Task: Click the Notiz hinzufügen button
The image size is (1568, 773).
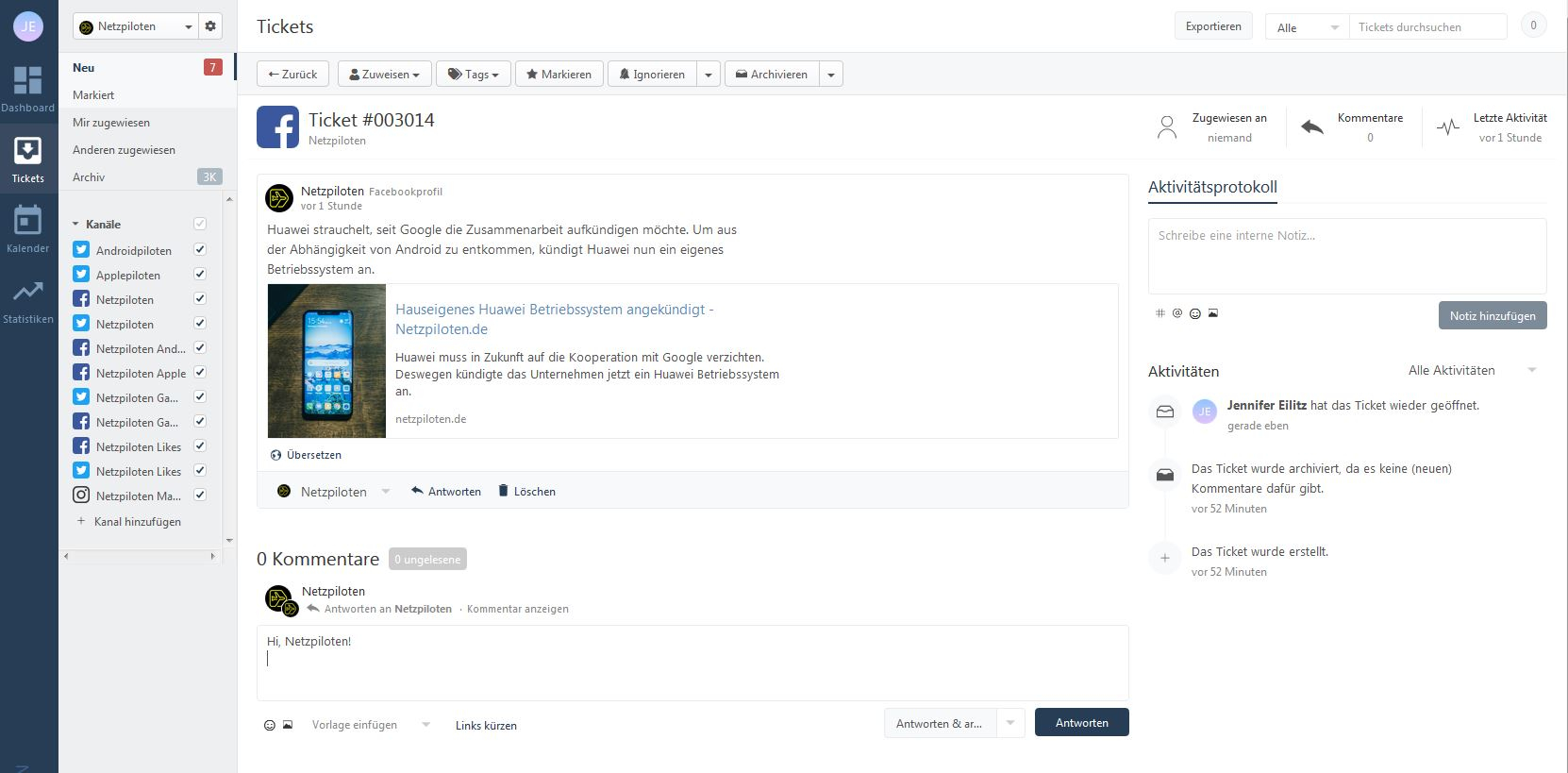Action: pyautogui.click(x=1492, y=315)
